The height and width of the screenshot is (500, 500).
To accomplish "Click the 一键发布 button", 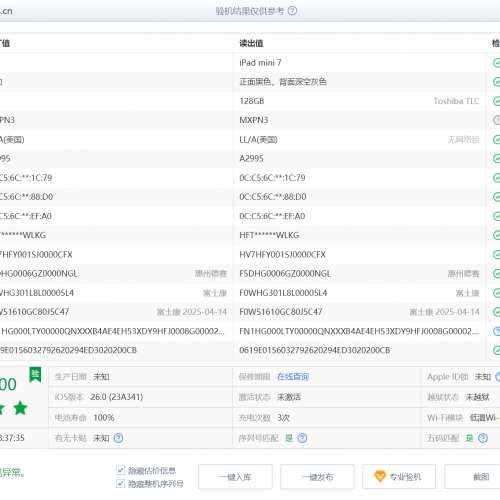I will (317, 477).
